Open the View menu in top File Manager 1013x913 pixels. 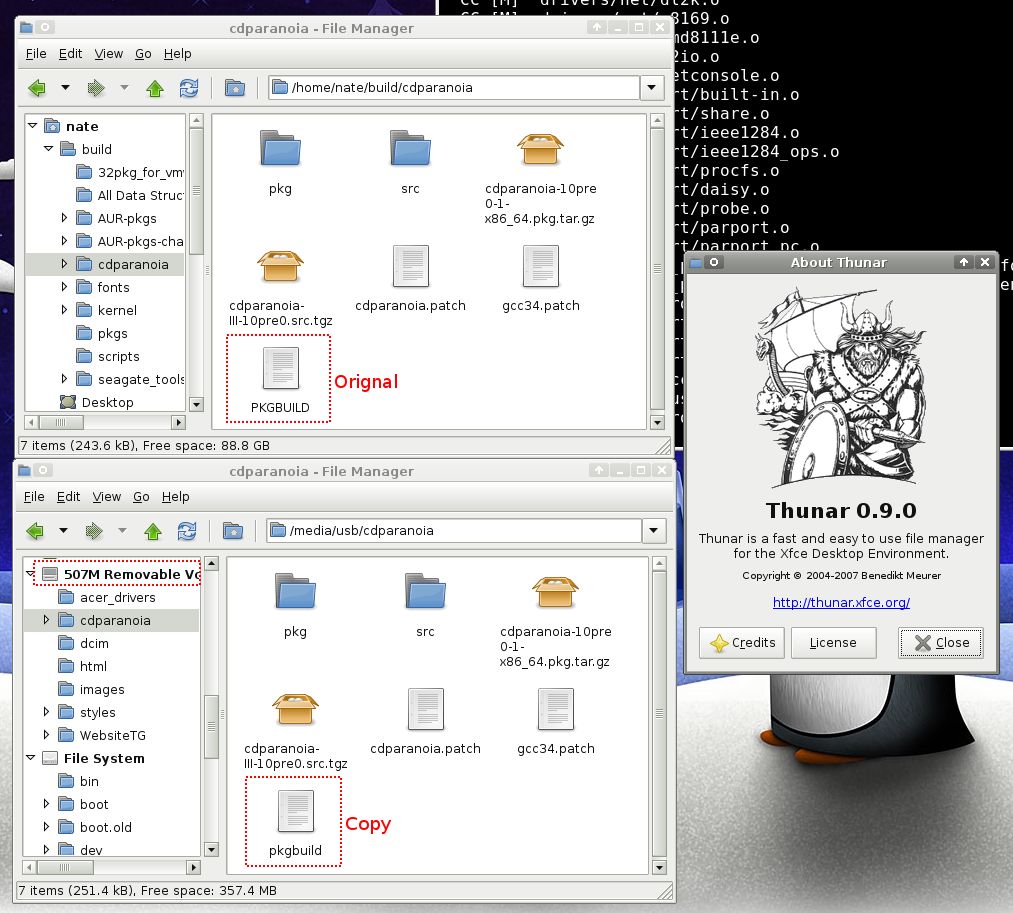coord(108,54)
